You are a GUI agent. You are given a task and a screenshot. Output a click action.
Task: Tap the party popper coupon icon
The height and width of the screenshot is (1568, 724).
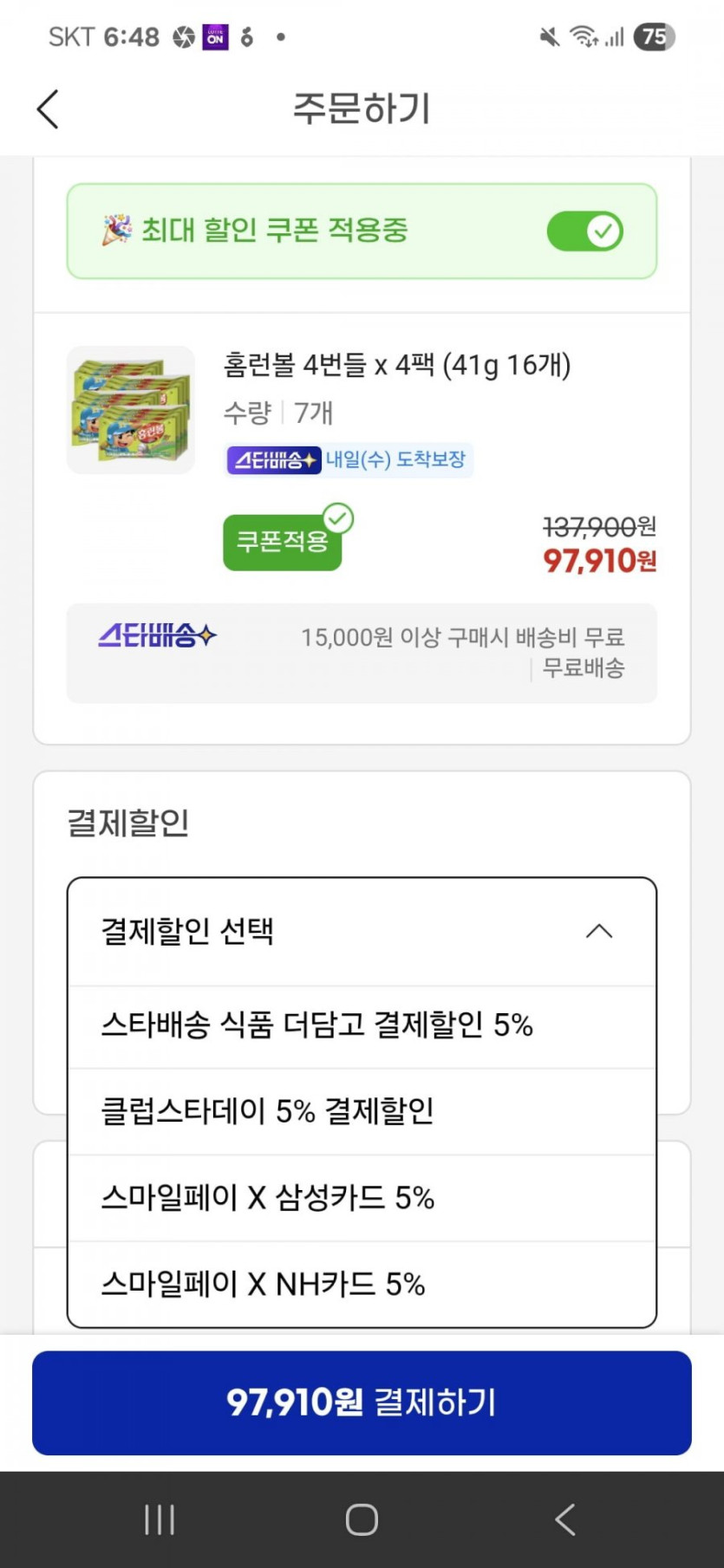click(117, 231)
